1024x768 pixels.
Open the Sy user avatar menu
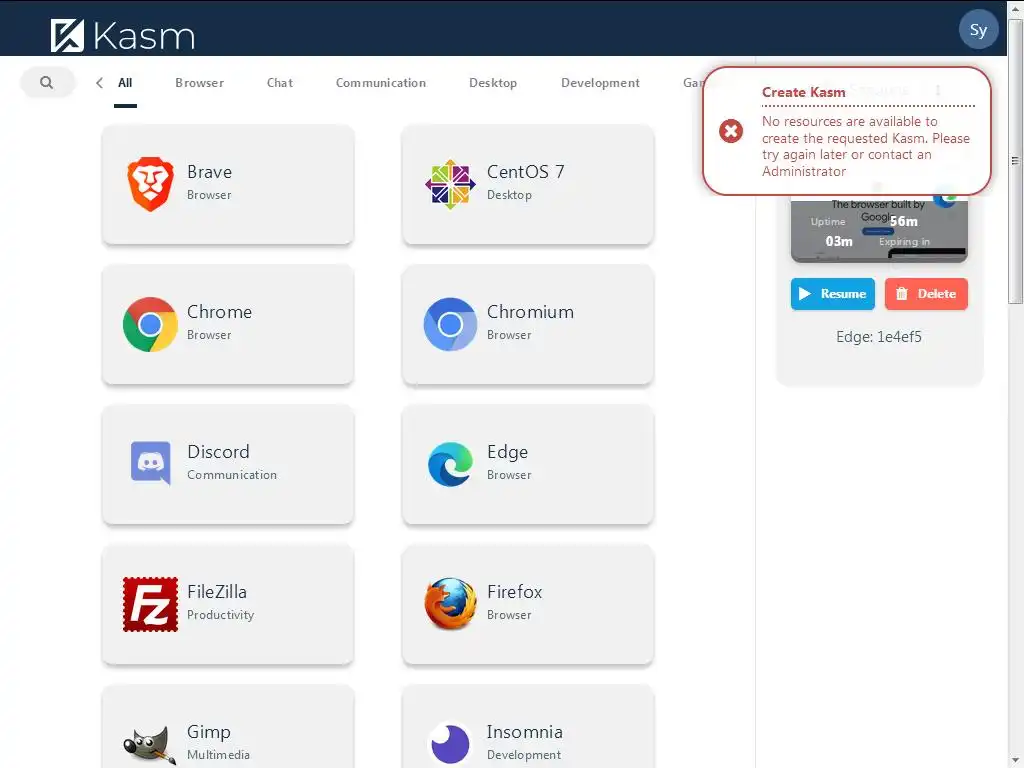tap(978, 29)
